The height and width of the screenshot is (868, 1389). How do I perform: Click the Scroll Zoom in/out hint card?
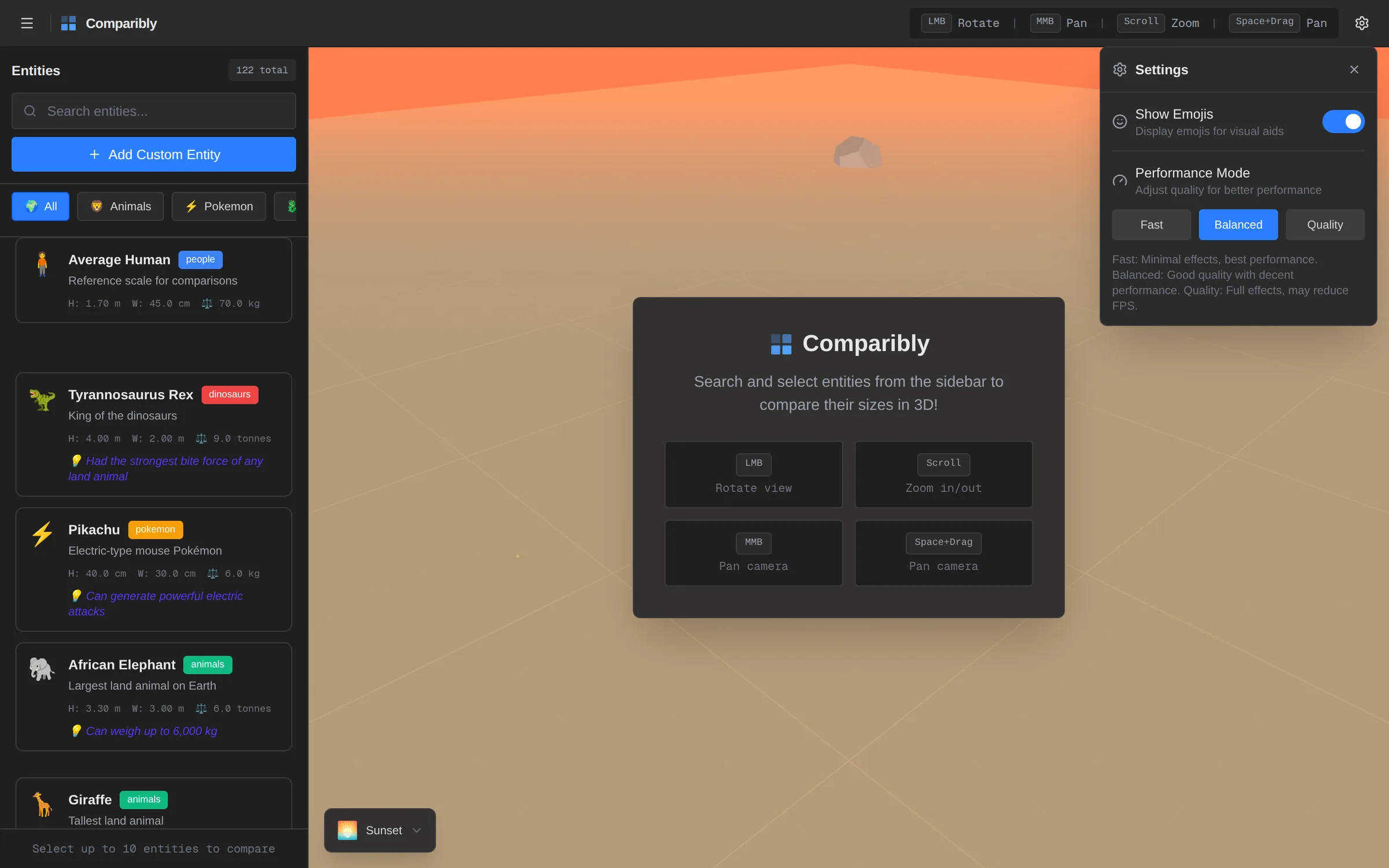[943, 475]
